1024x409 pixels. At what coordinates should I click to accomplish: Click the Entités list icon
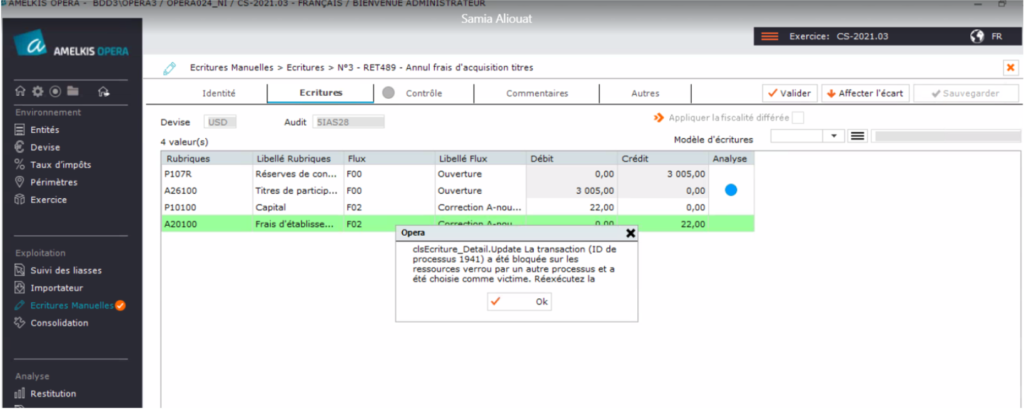coord(20,130)
